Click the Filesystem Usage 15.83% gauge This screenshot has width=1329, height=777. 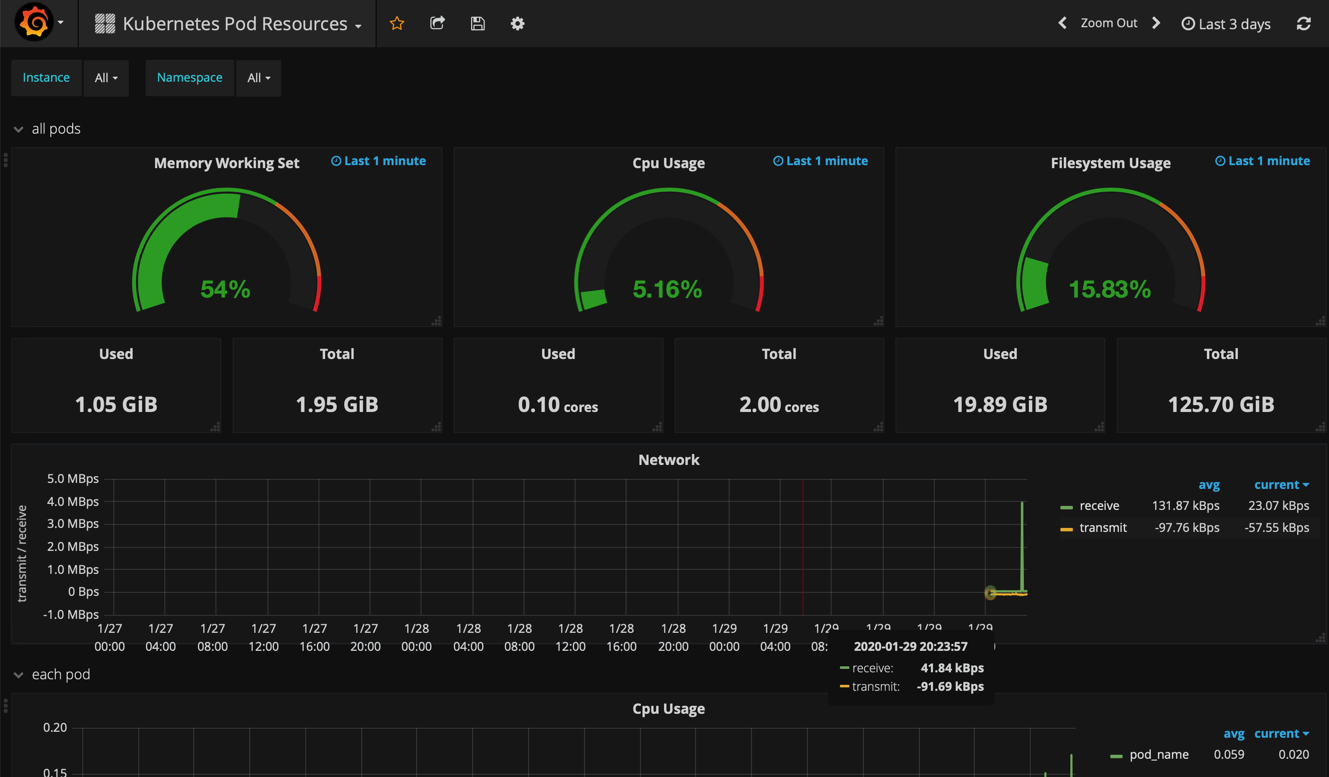tap(1110, 251)
